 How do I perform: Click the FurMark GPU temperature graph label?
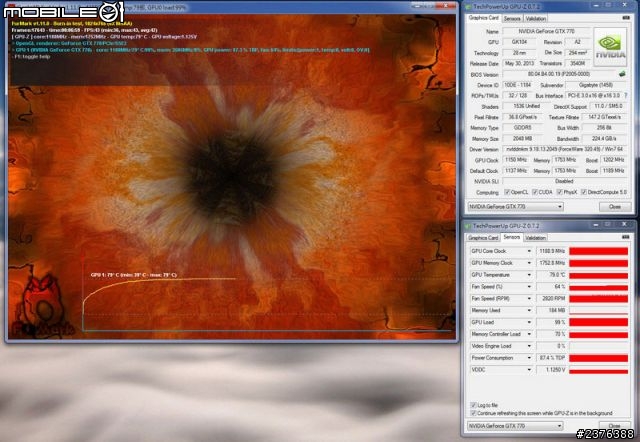click(x=133, y=275)
